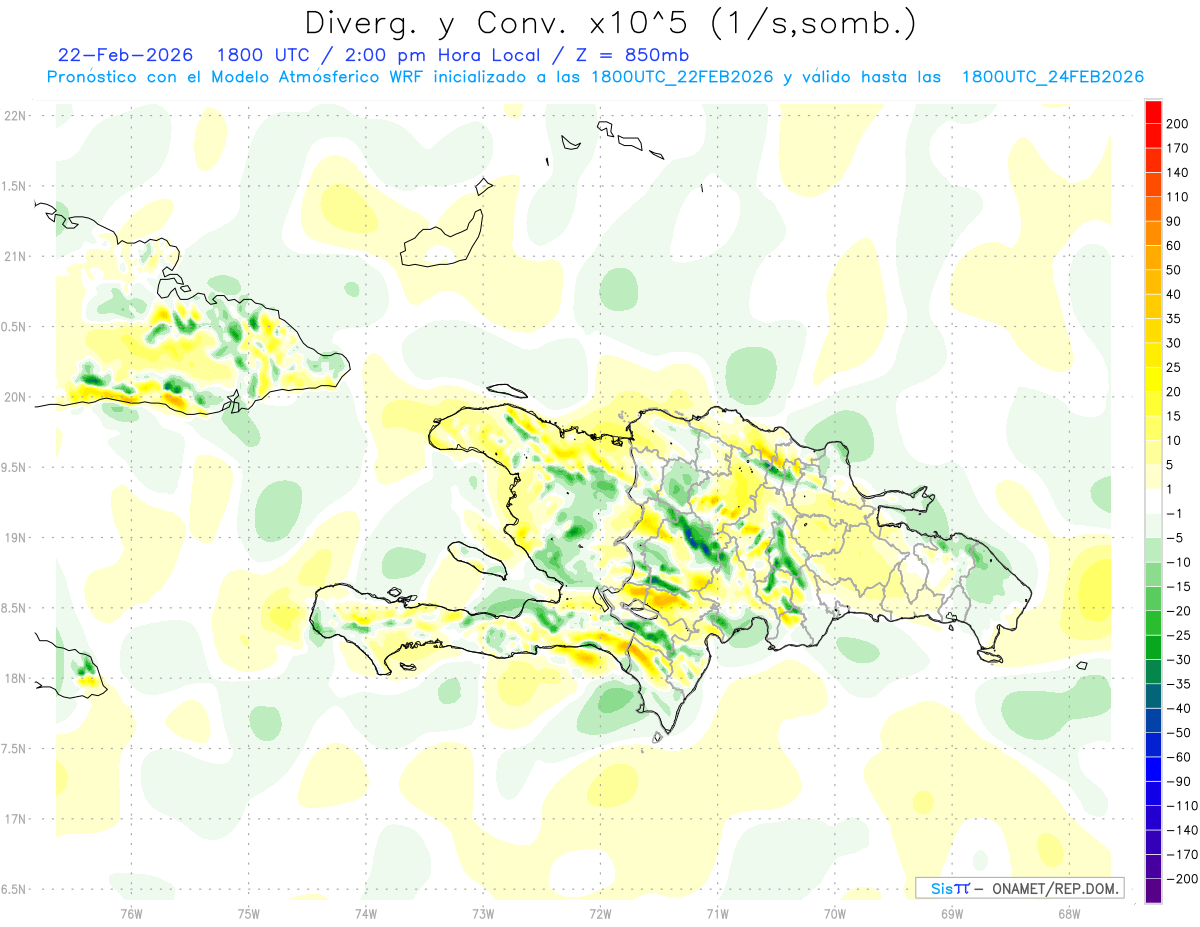Click the '6.5N' latitude label
Screen dimensions: 1200x927
[x=12, y=889]
